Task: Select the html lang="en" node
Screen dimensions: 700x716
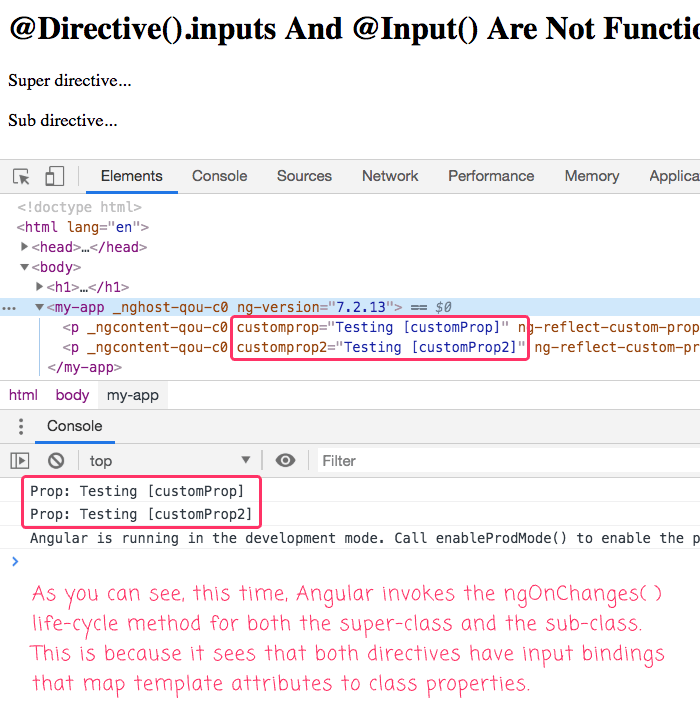Action: pos(83,227)
